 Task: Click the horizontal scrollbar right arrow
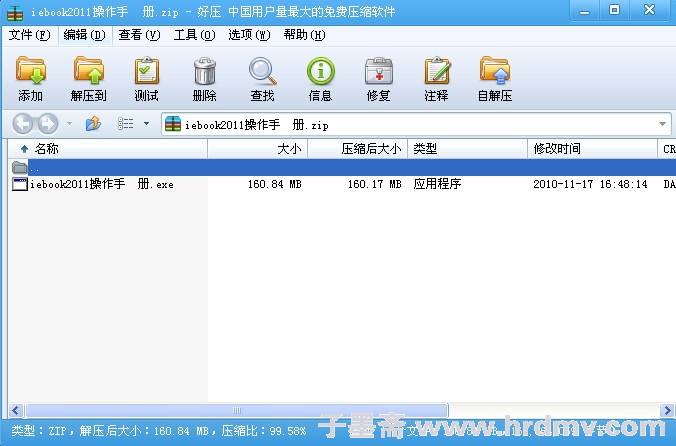tap(667, 410)
